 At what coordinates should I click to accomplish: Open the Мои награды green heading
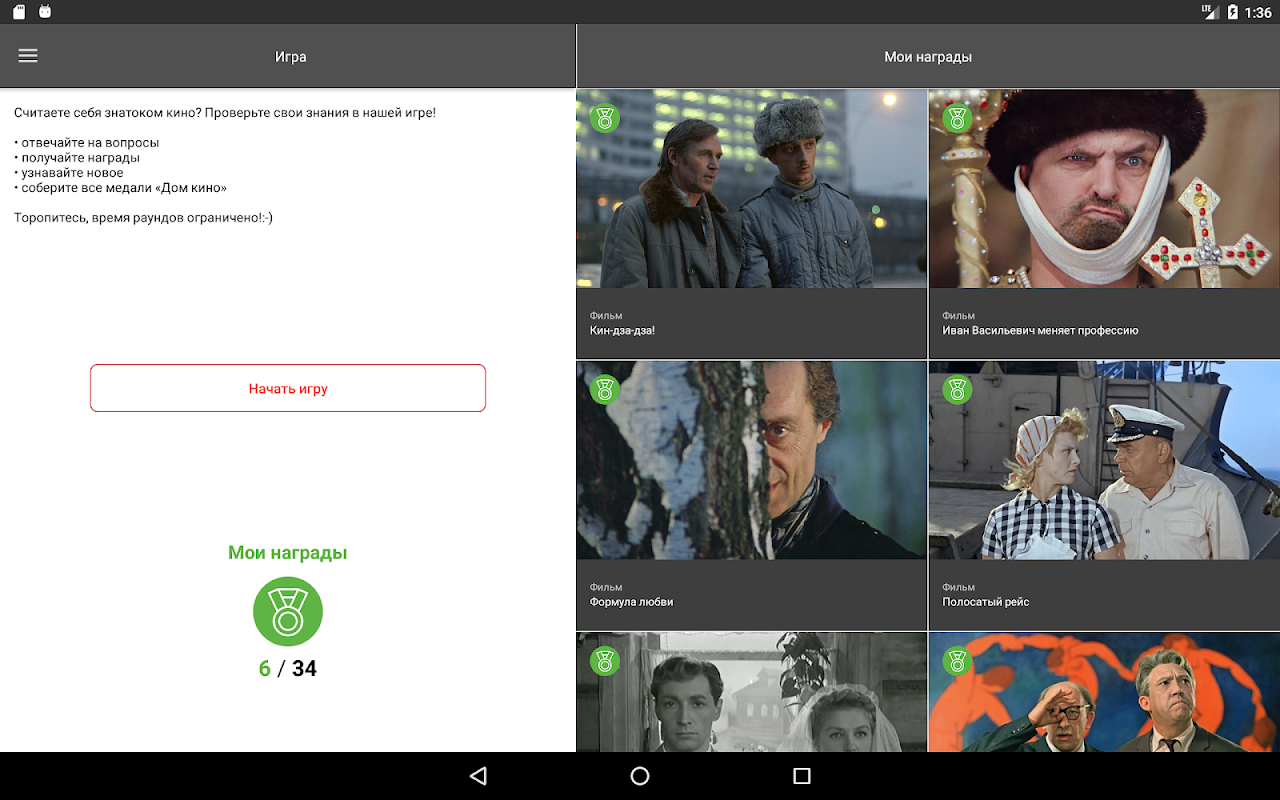[x=288, y=553]
